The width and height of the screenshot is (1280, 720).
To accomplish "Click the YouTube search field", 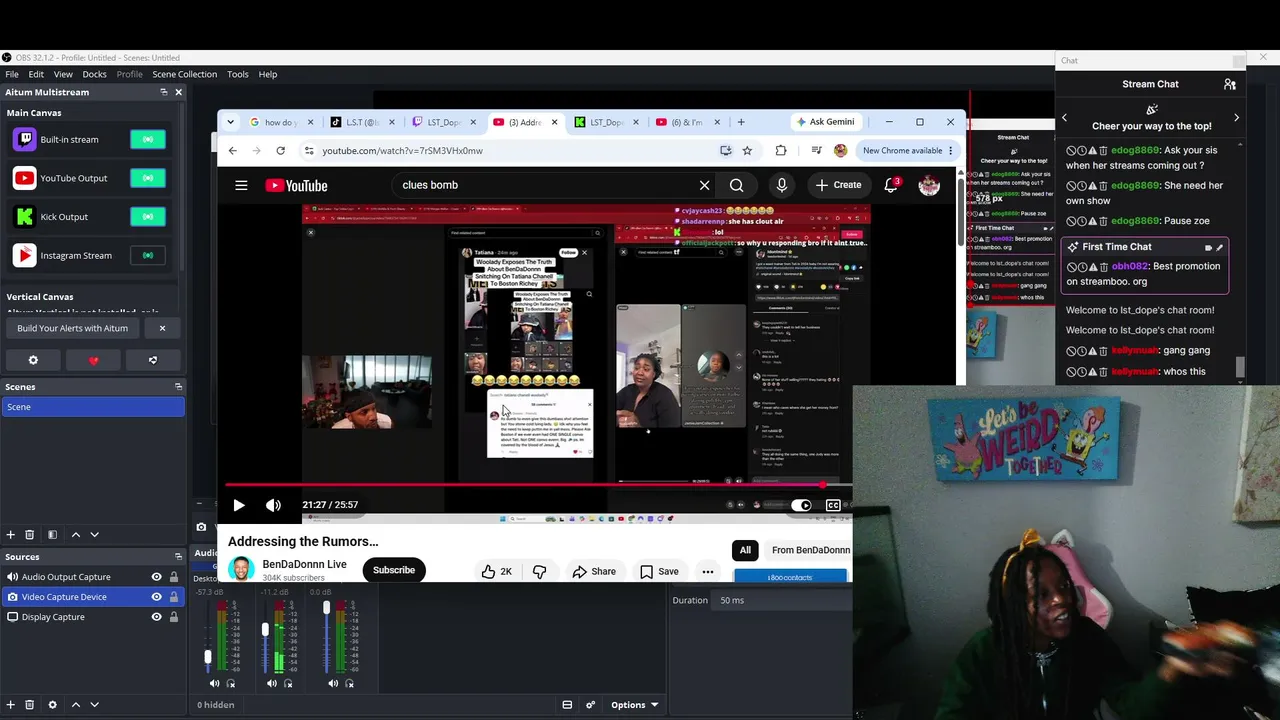I will point(545,185).
